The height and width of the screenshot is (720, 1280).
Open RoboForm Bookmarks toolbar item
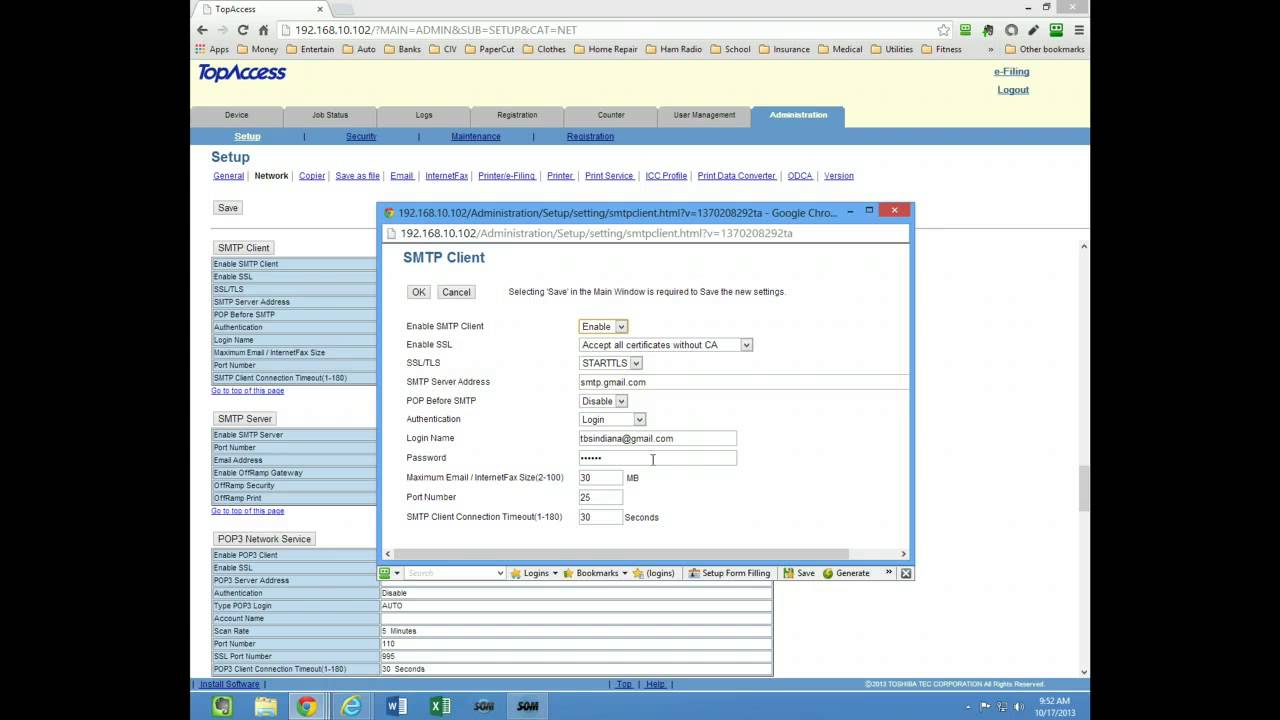click(595, 573)
